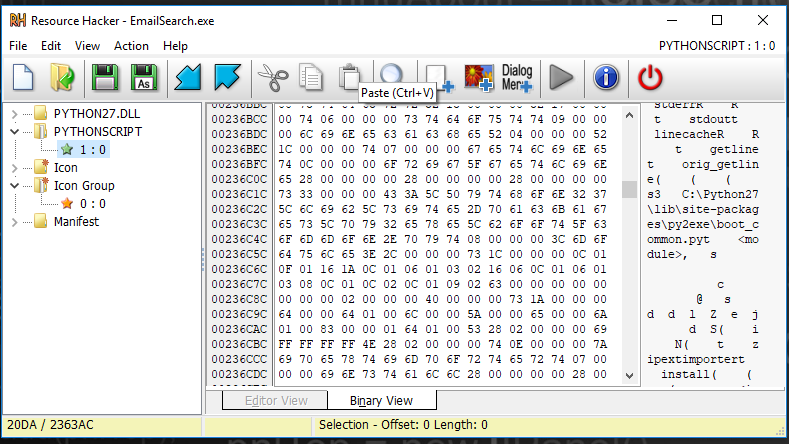Screen dimensions: 789x444
Task: Click the Paste clipboard icon
Action: [x=349, y=76]
